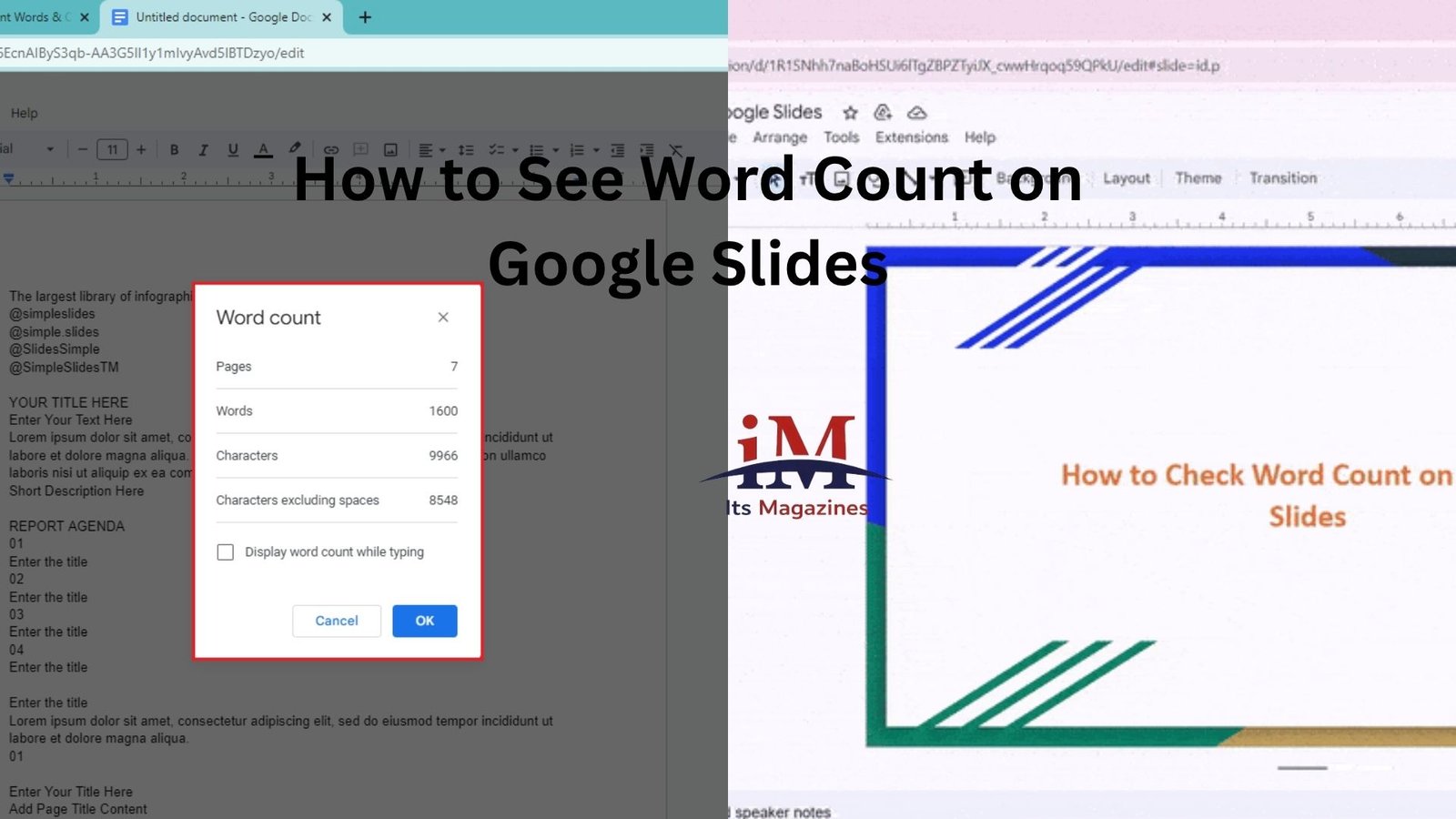Screen dimensions: 1456x819
Task: Click the font size field showing 11
Action: [112, 150]
